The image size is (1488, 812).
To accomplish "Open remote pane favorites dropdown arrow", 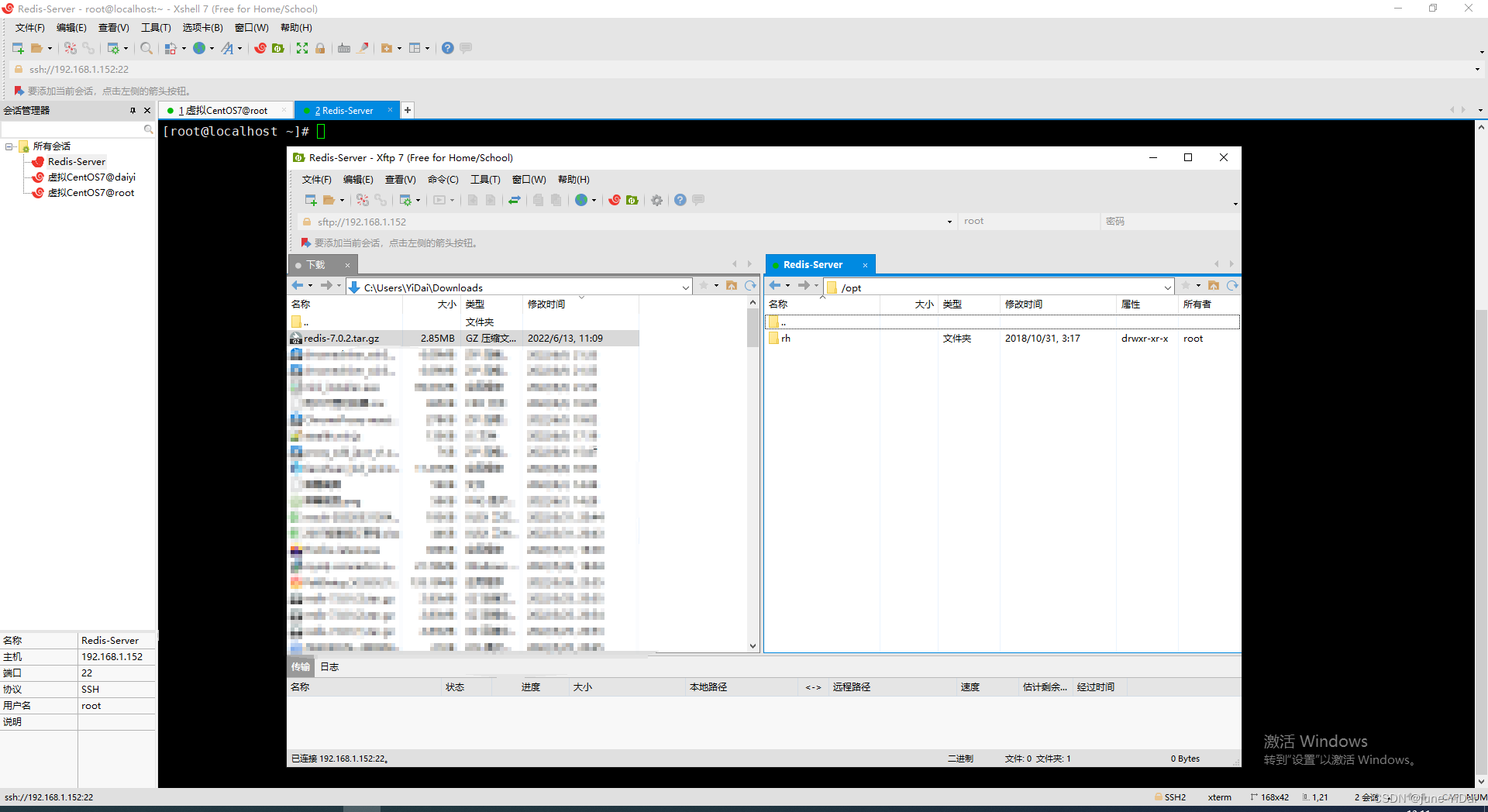I will [x=1198, y=286].
